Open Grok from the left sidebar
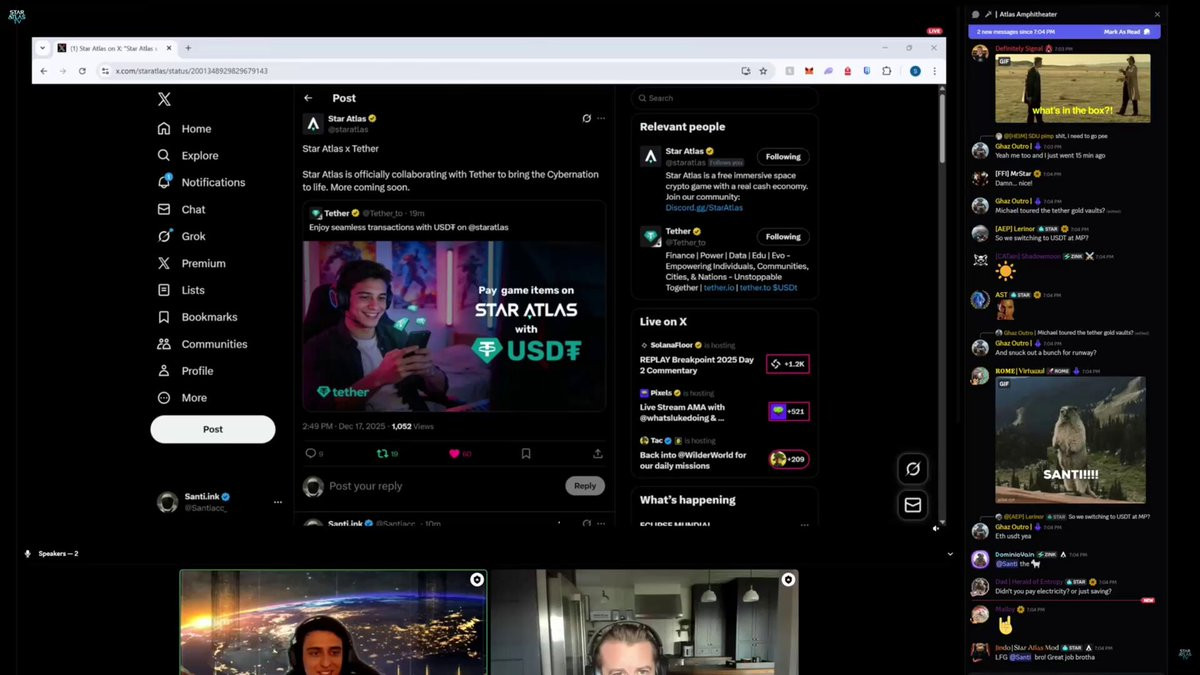Viewport: 1200px width, 675px height. pos(181,236)
